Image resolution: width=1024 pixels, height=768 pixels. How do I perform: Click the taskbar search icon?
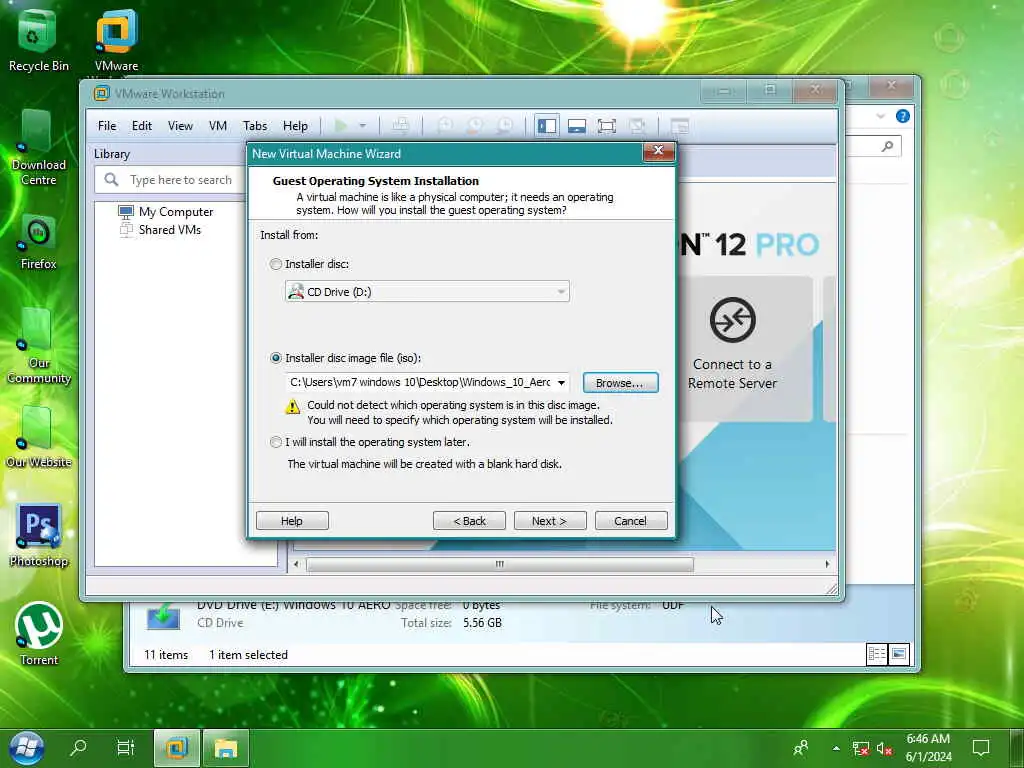pos(78,748)
